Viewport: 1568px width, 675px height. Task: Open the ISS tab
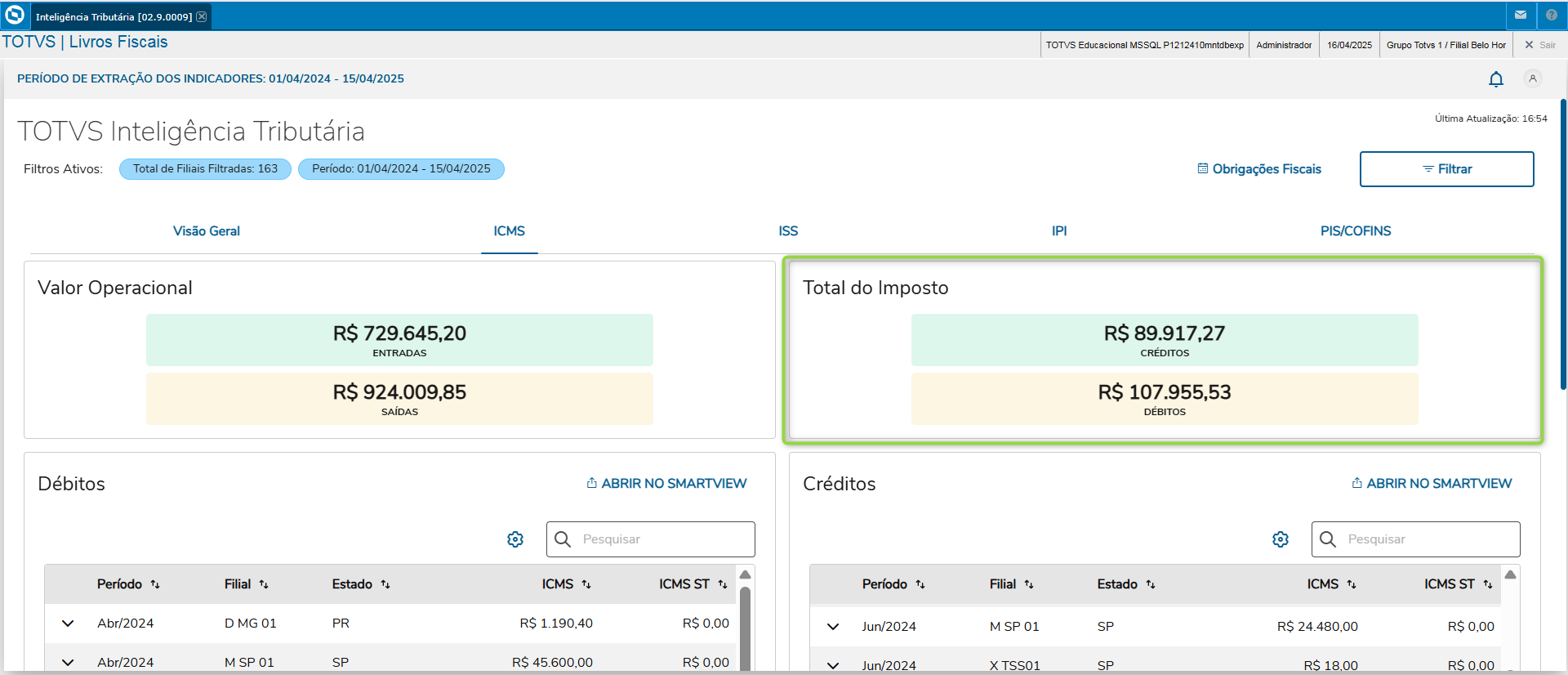point(788,231)
